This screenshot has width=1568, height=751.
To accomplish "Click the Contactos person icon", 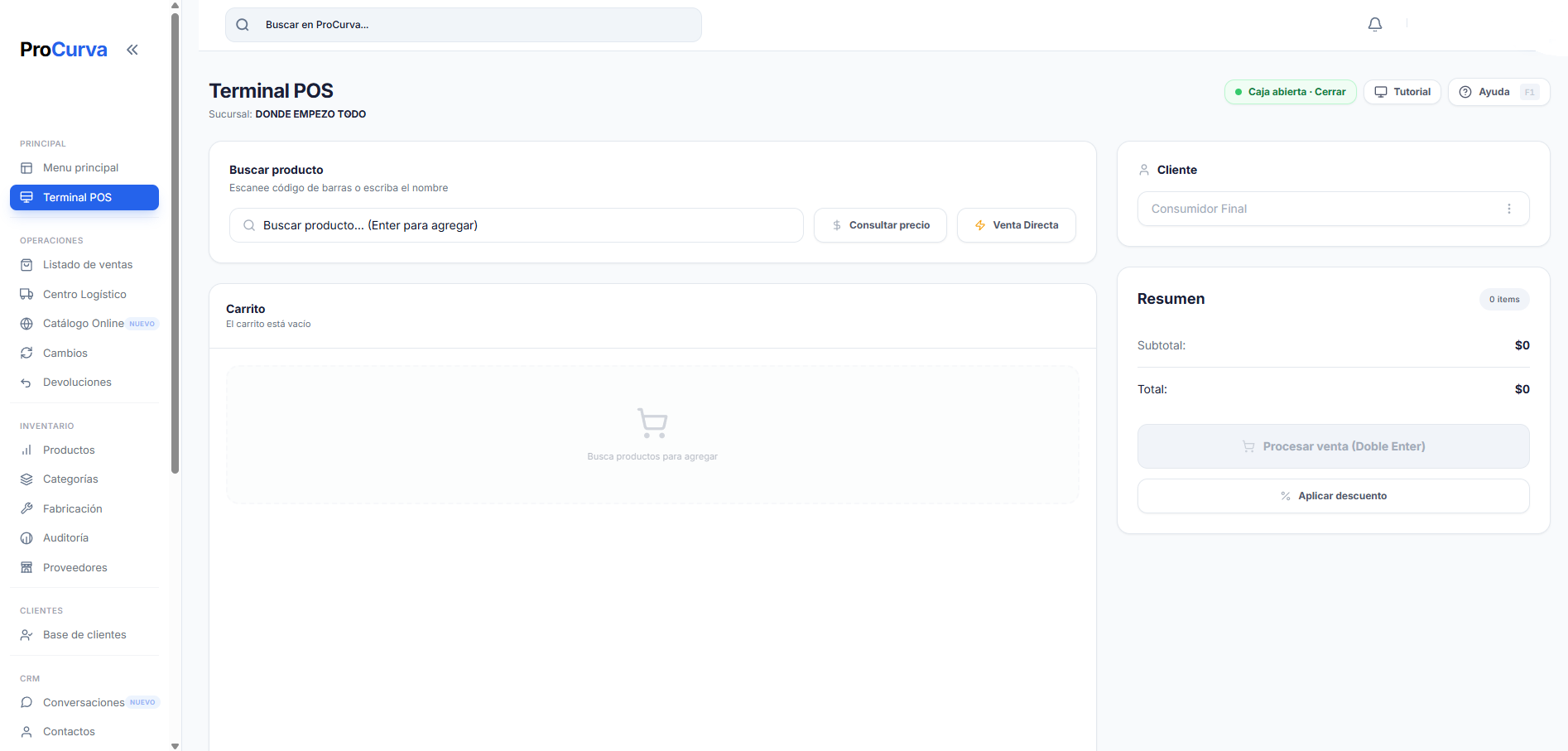I will click(x=26, y=732).
